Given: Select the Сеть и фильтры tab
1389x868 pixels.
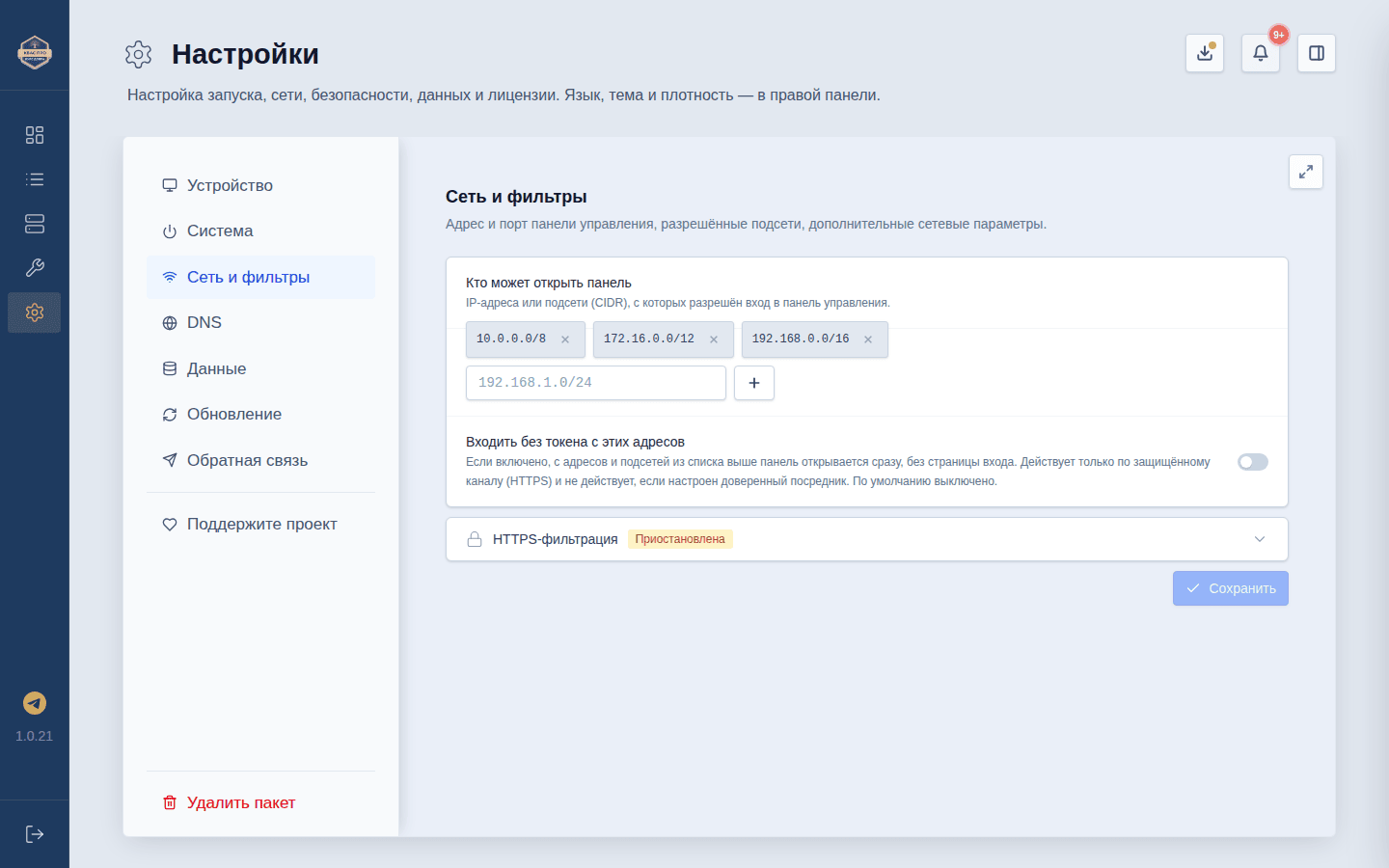Looking at the screenshot, I should (x=260, y=277).
